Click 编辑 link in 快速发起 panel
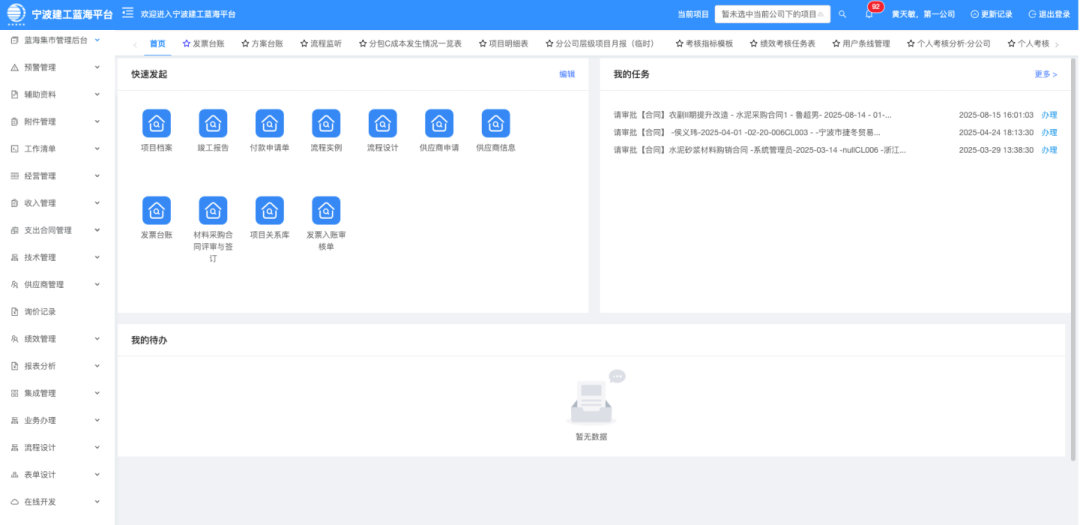Viewport: 1080px width, 525px height. pyautogui.click(x=567, y=75)
